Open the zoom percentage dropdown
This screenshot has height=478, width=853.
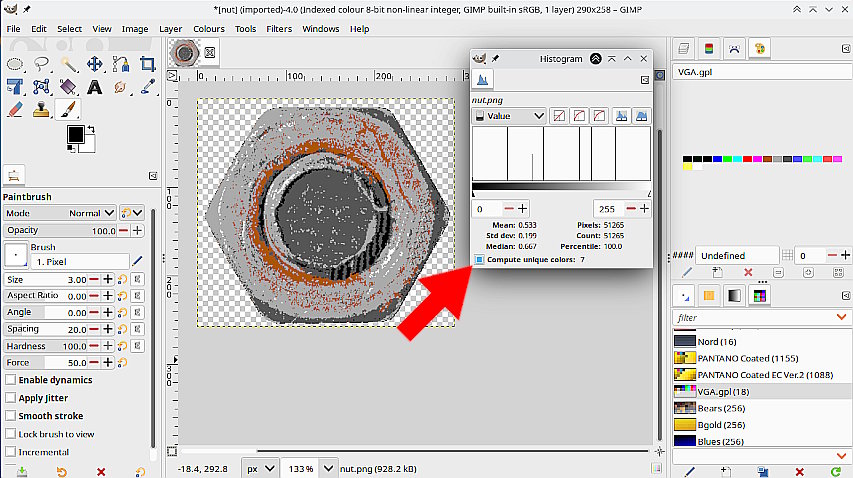tap(326, 468)
